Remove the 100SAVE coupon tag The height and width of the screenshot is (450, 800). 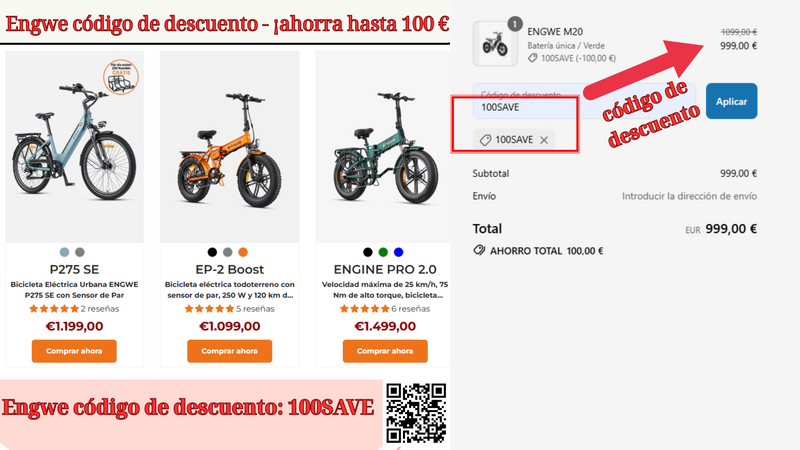[x=544, y=140]
